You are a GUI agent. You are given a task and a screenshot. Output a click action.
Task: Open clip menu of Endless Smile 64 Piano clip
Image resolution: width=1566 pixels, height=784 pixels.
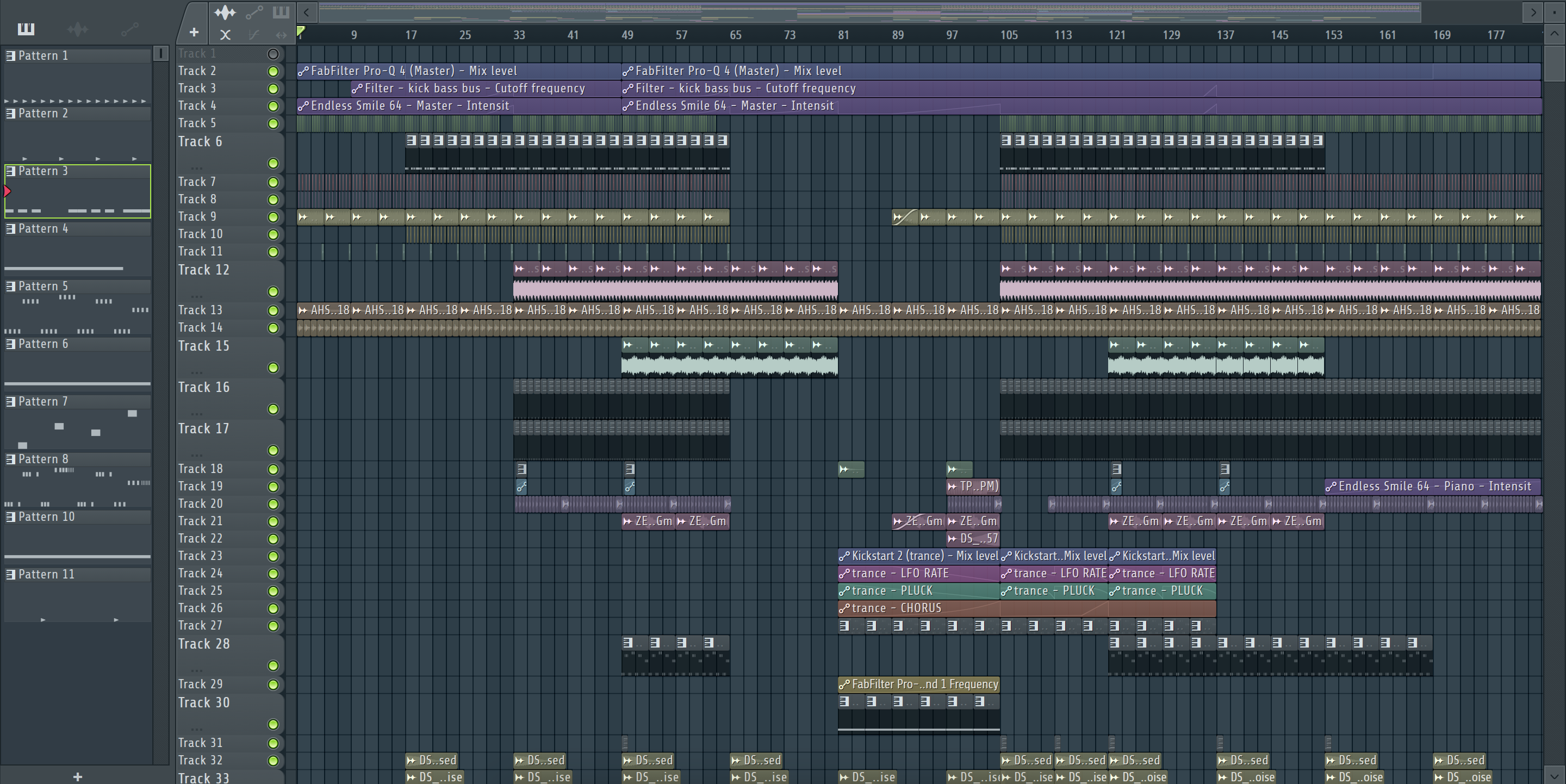click(x=1331, y=486)
